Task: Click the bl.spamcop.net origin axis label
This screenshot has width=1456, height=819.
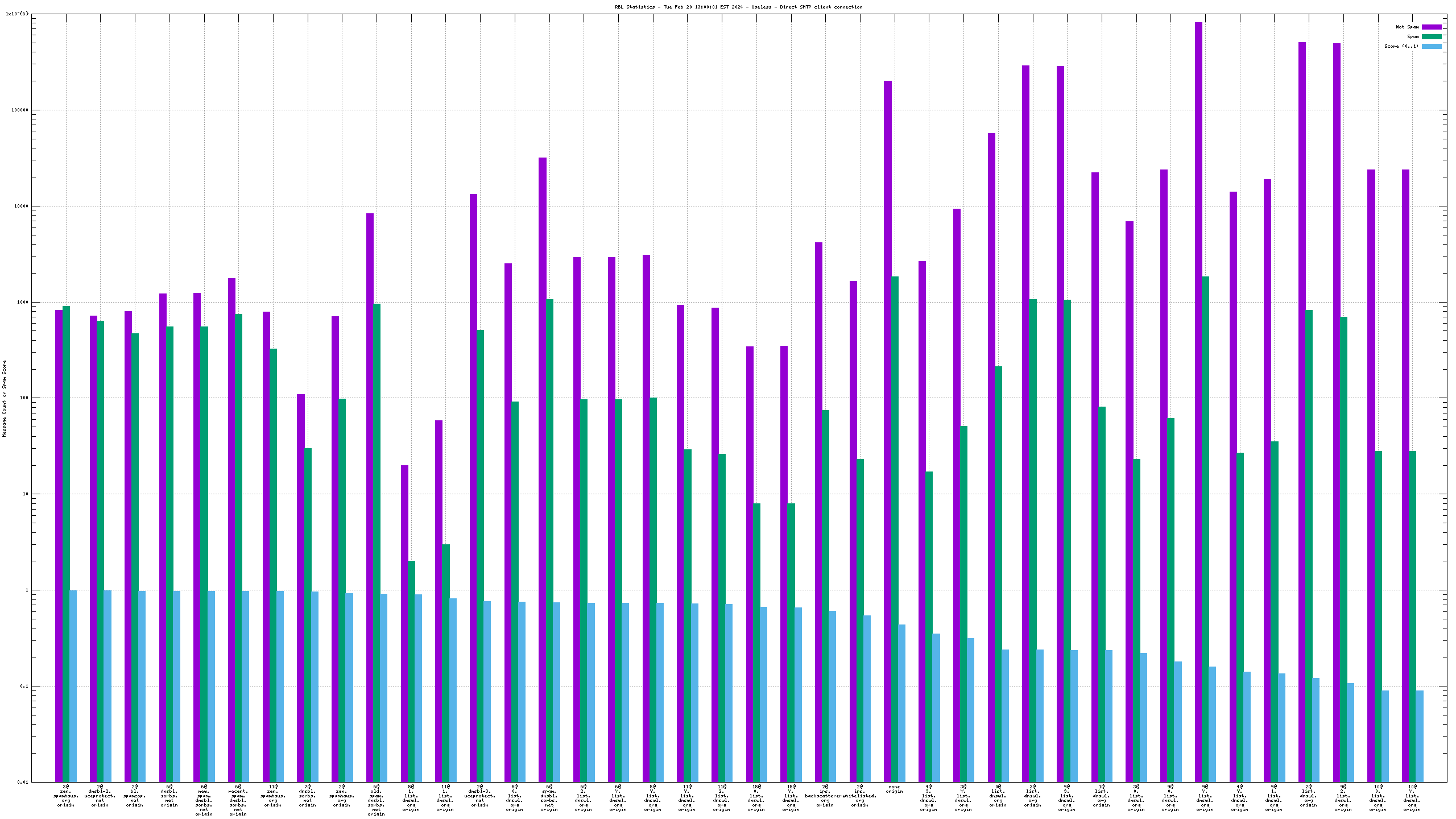Action: coord(135,796)
